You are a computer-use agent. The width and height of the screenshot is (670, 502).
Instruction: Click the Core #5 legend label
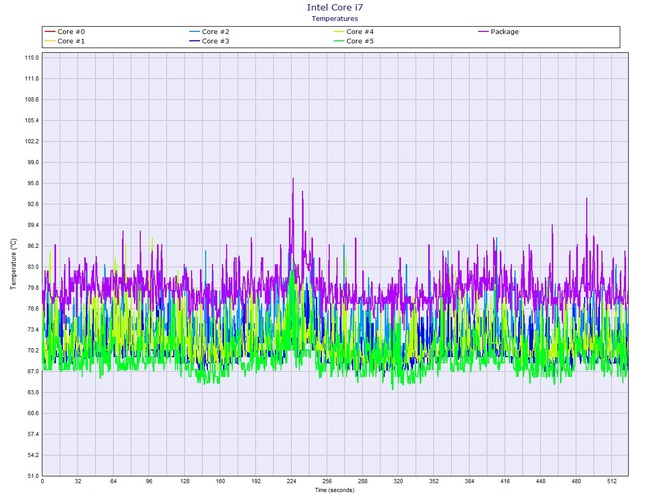tap(360, 41)
